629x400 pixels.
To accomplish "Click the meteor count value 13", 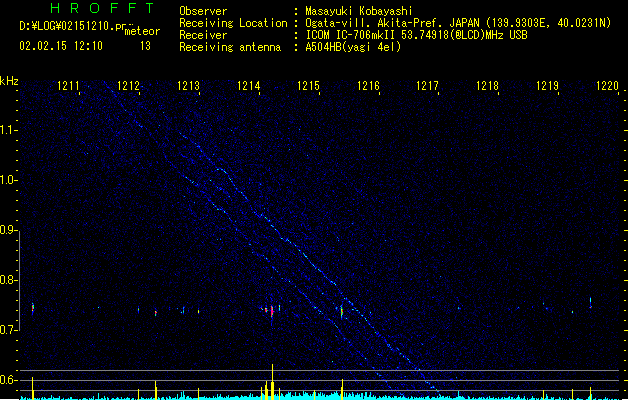I will tap(145, 46).
